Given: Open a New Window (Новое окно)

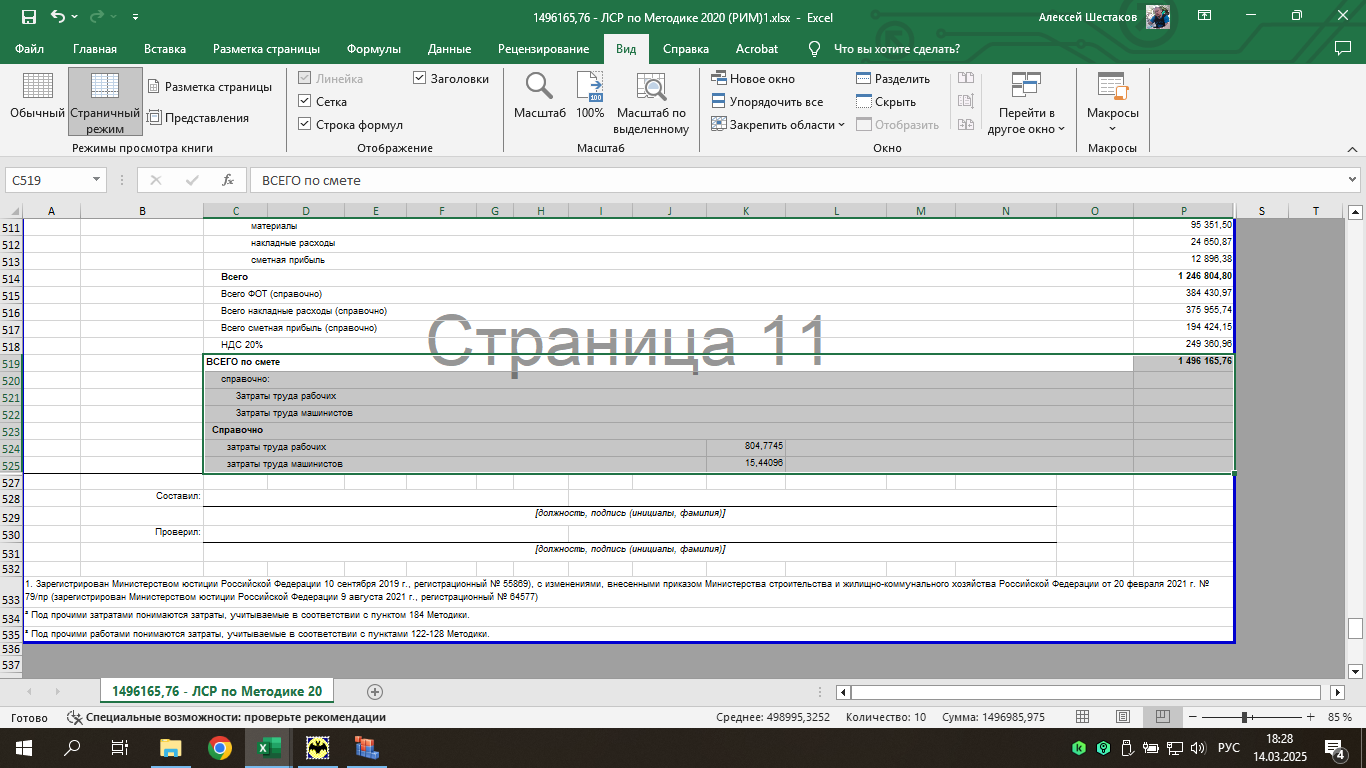Looking at the screenshot, I should 753,78.
